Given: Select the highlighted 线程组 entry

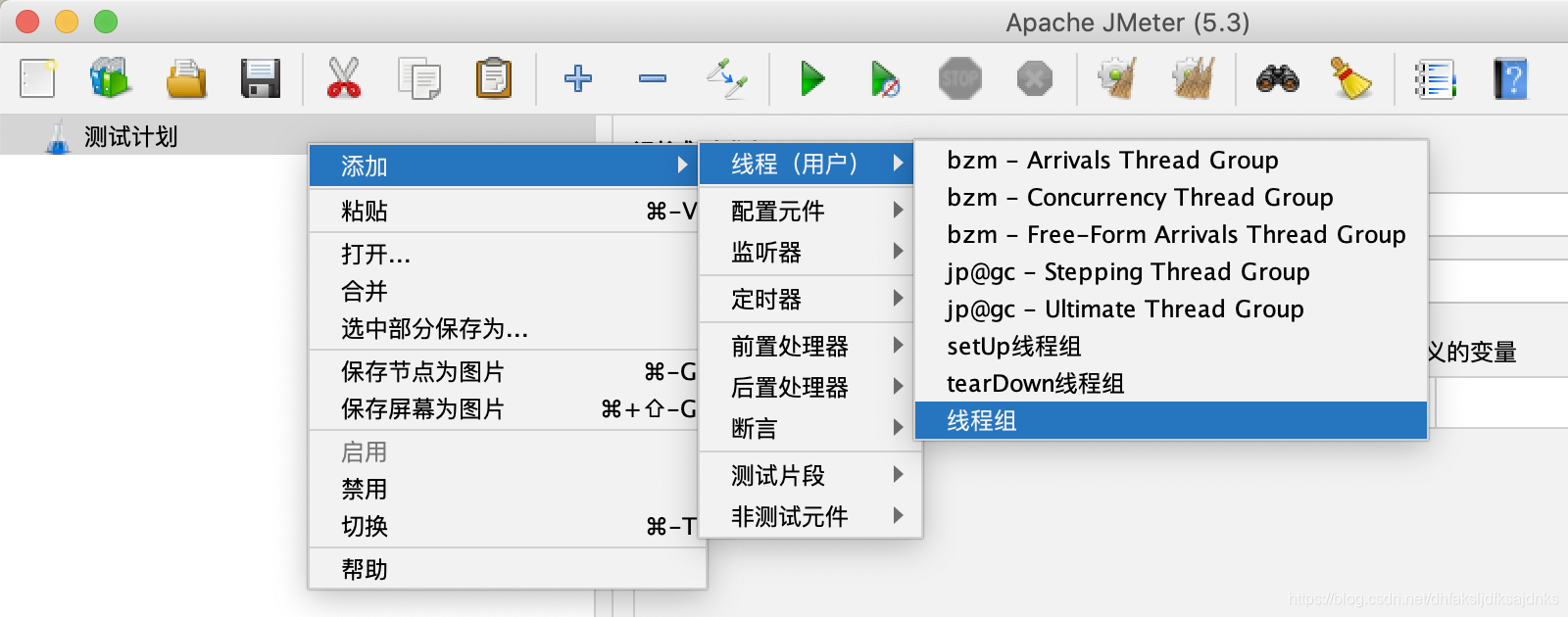Looking at the screenshot, I should 1170,420.
